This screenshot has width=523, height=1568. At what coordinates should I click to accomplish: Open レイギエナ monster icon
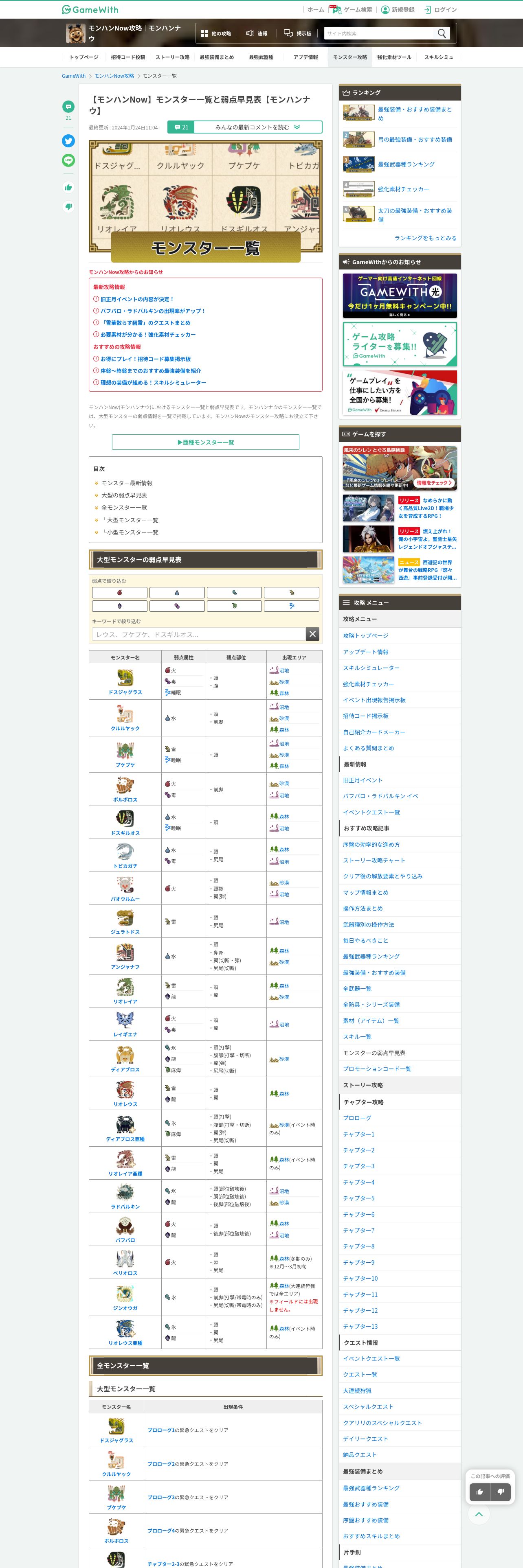click(125, 1020)
